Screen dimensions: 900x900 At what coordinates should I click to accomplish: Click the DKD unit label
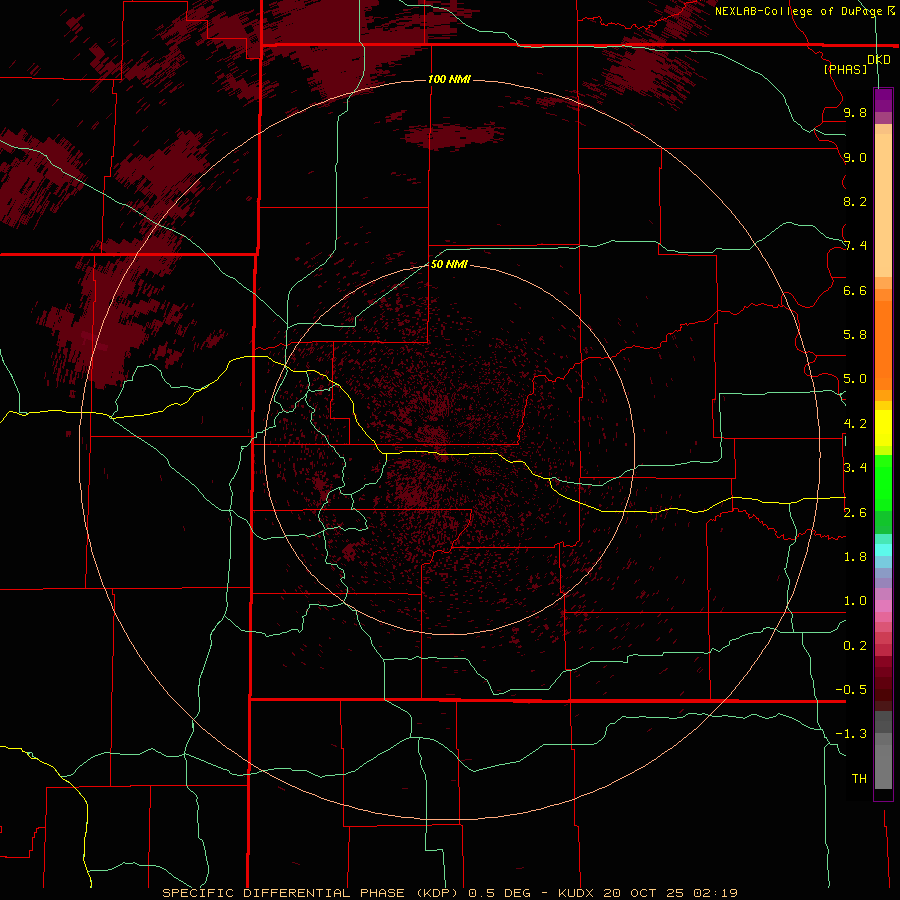(878, 60)
